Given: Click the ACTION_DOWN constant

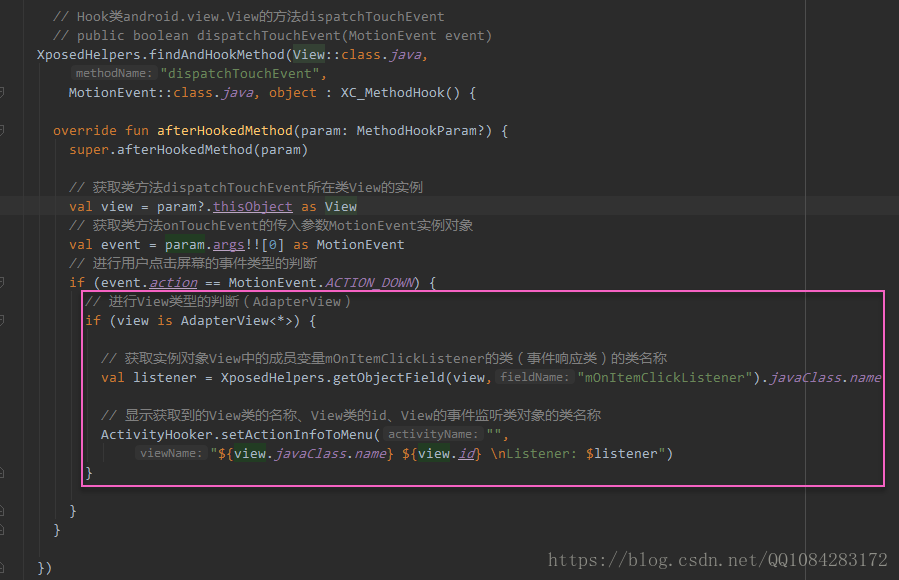Looking at the screenshot, I should (369, 283).
